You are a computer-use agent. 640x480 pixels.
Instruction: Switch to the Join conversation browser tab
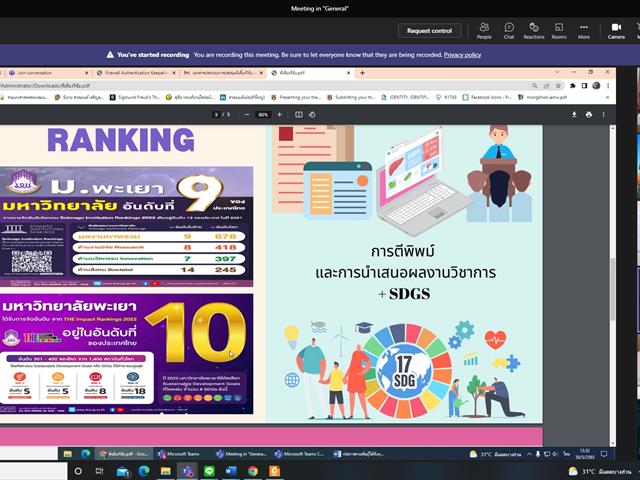tap(48, 73)
